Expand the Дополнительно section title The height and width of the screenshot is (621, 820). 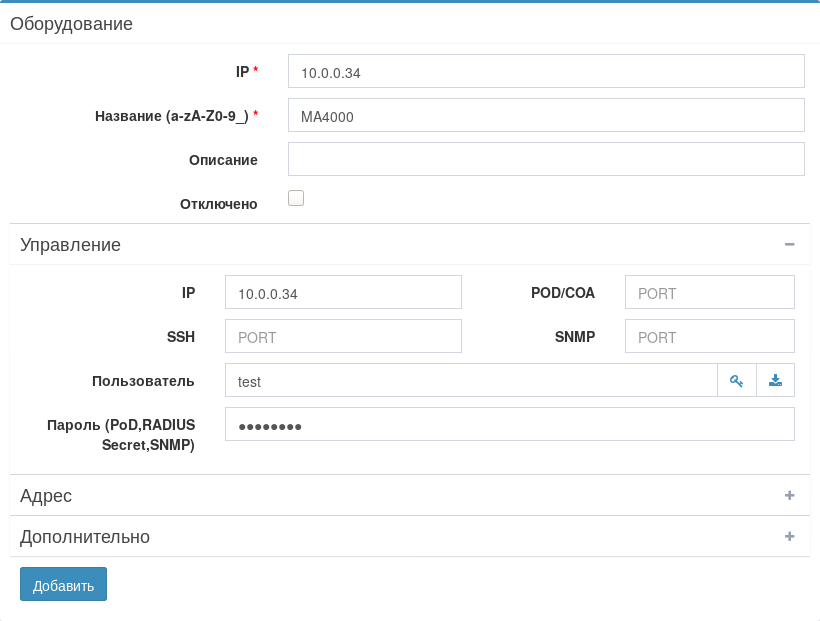85,537
